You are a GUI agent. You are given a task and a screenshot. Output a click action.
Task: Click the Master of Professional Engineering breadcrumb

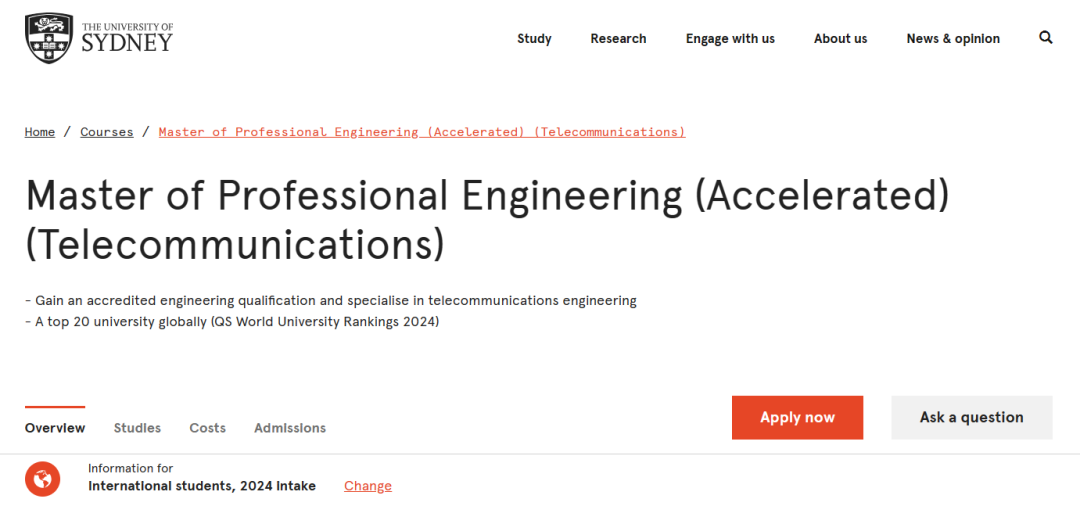[x=422, y=132]
